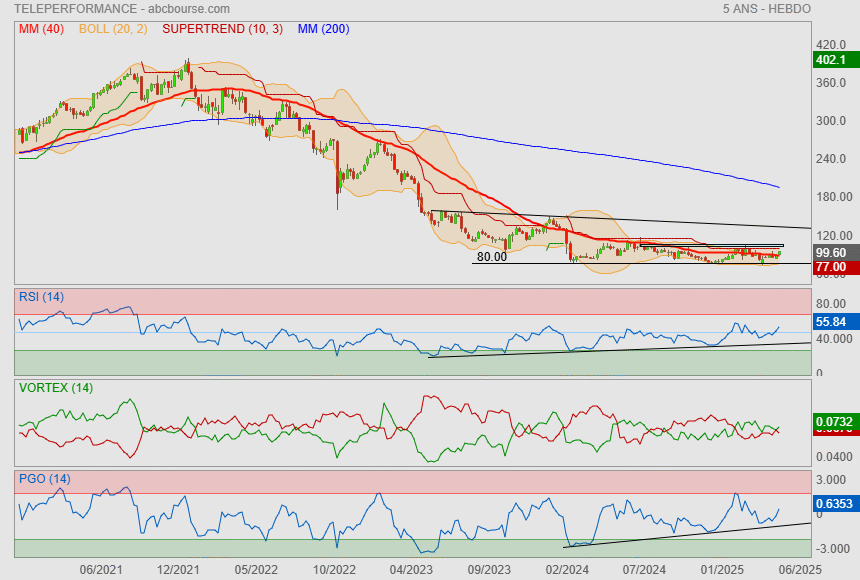Image resolution: width=860 pixels, height=580 pixels.
Task: Click the 09/2023 date label
Action: tap(489, 570)
